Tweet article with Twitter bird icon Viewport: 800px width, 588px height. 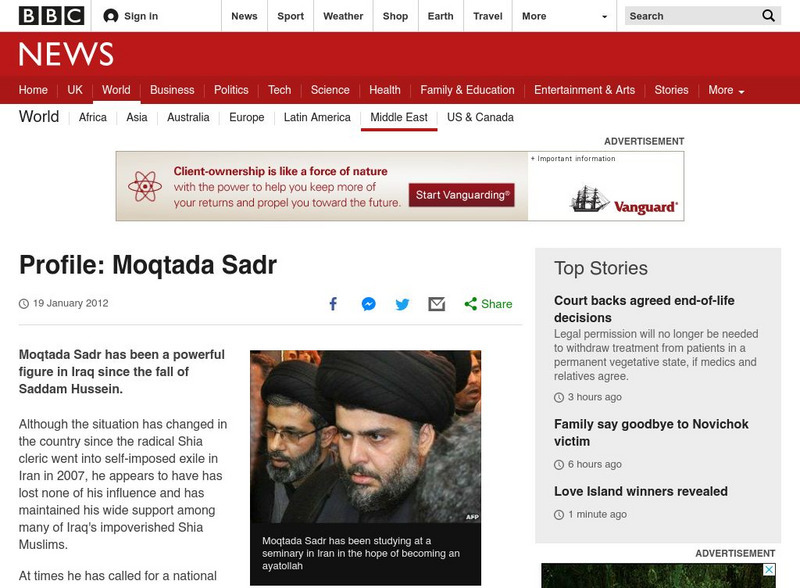point(402,304)
